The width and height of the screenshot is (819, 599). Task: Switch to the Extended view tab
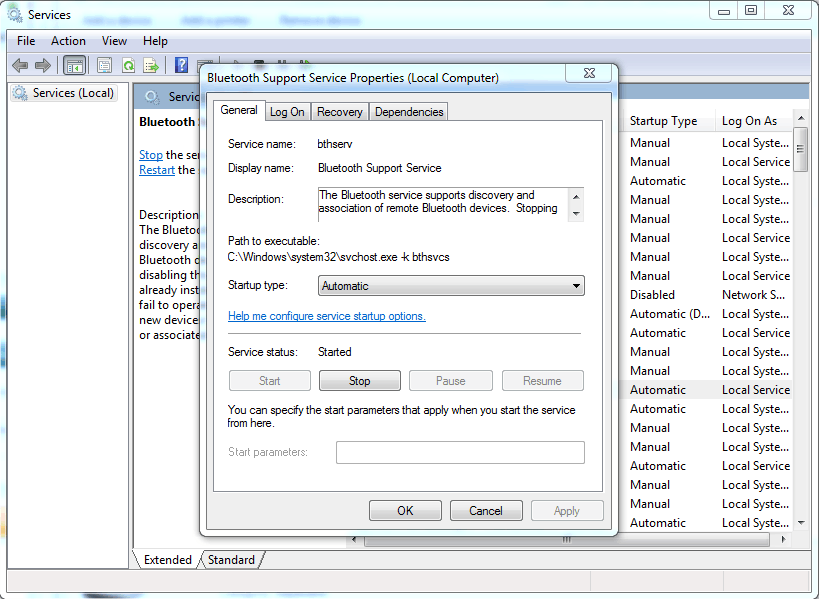[168, 560]
